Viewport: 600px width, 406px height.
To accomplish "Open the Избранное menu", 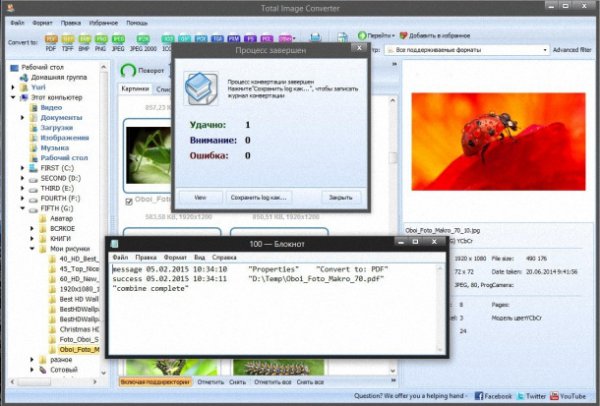I will tap(103, 23).
